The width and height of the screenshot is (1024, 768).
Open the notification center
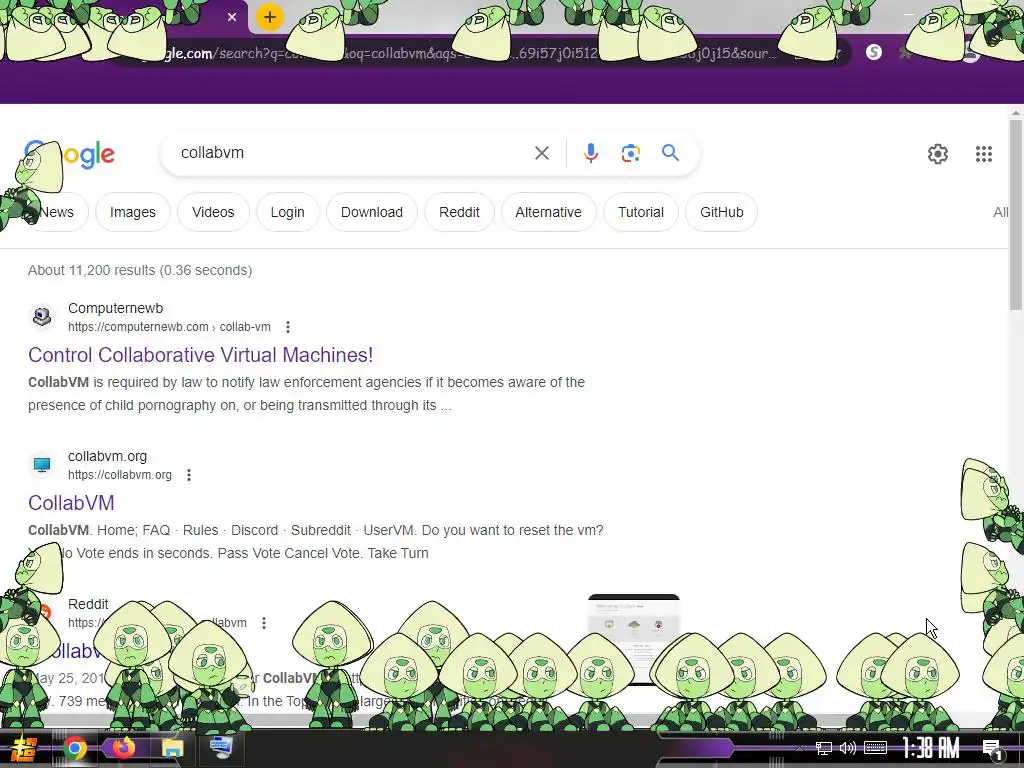993,750
